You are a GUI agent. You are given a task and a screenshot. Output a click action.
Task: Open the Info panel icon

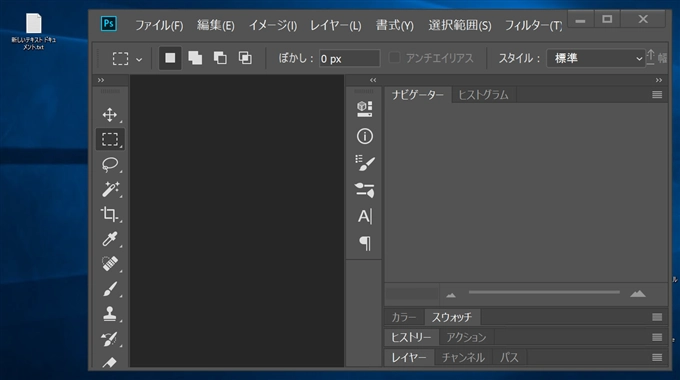click(x=364, y=136)
